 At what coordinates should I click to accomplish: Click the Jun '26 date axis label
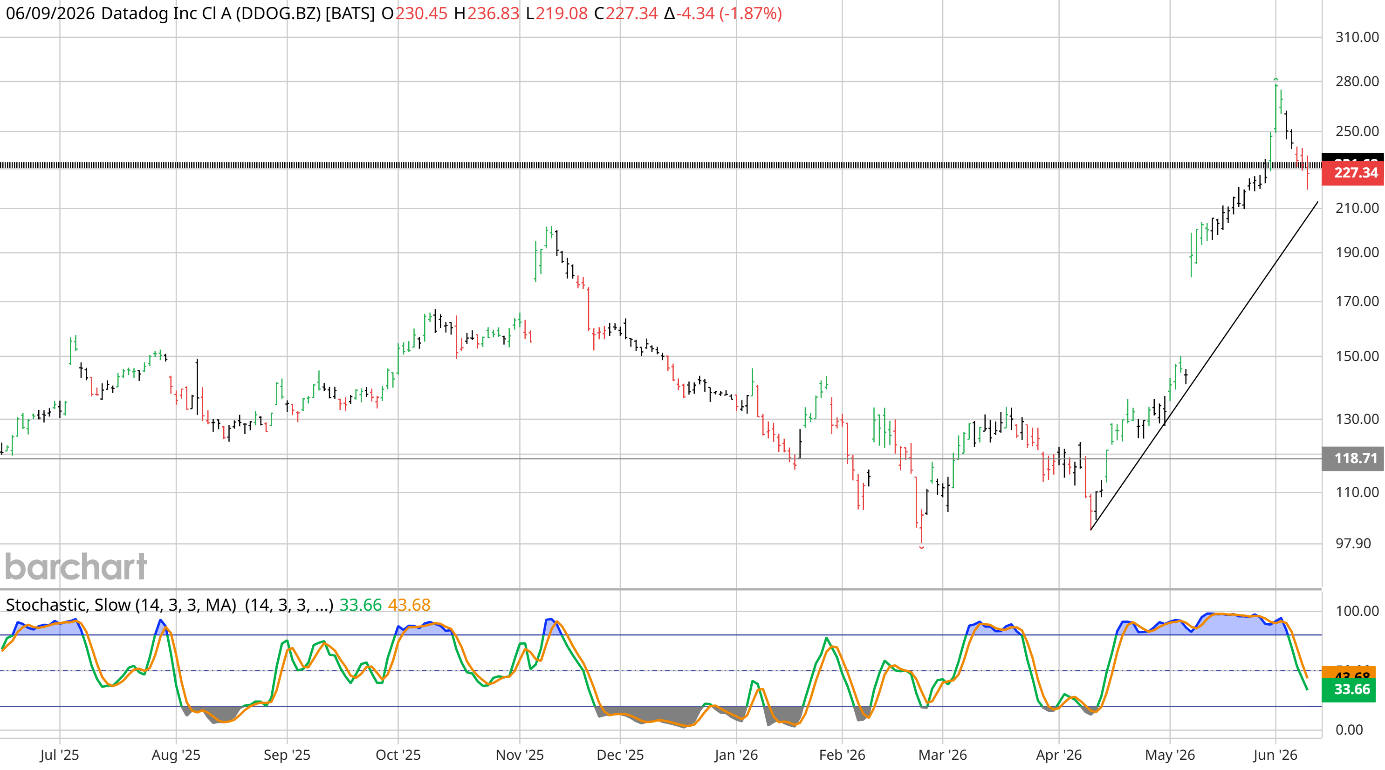[1275, 755]
